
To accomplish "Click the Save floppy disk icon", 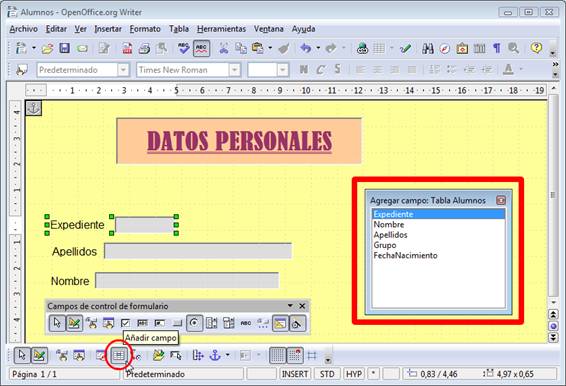I will [65, 48].
